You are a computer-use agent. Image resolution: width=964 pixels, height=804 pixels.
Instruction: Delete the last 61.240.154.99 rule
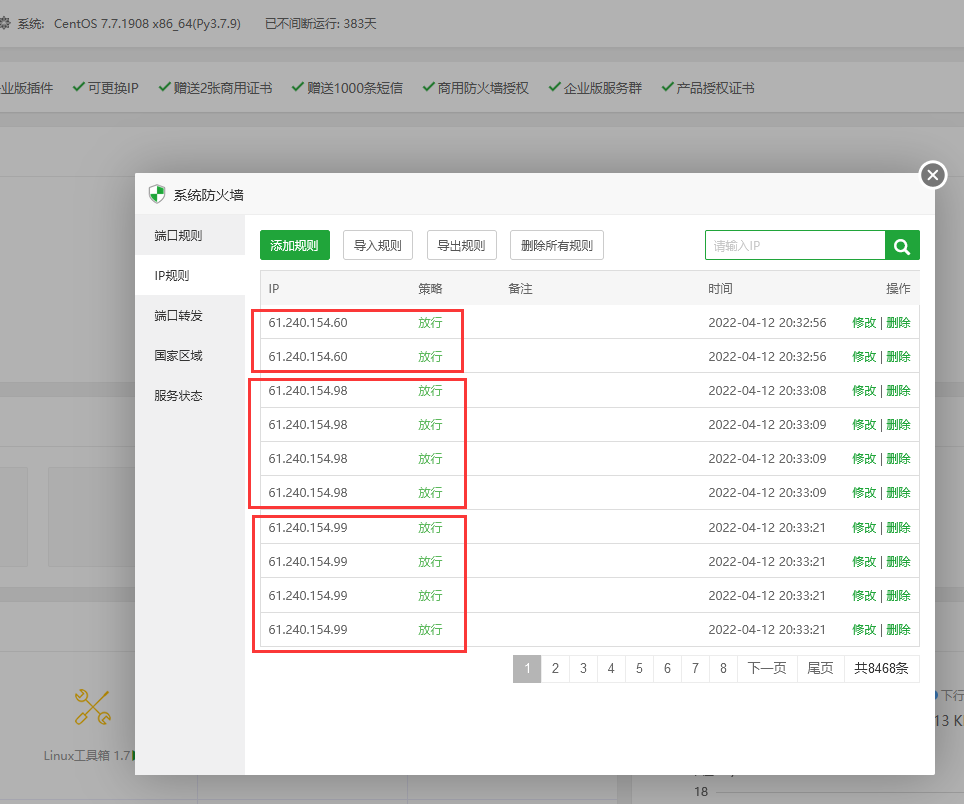click(898, 629)
